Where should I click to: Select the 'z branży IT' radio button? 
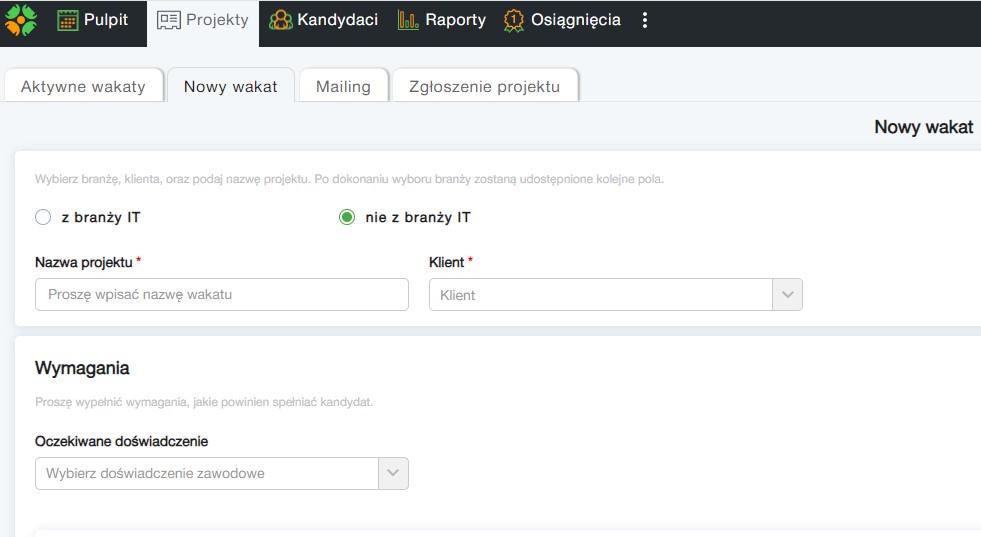(43, 217)
